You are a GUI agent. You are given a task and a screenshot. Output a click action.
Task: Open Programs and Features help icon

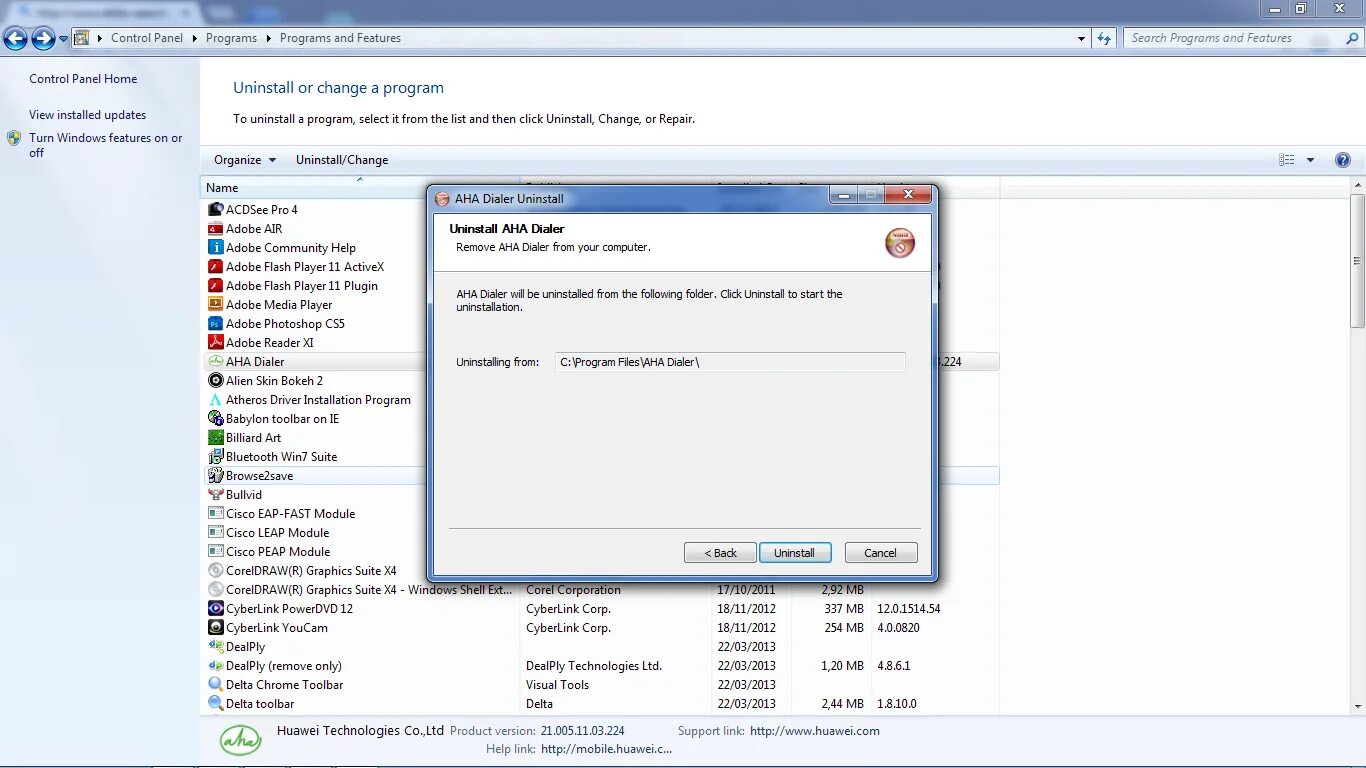(1343, 160)
